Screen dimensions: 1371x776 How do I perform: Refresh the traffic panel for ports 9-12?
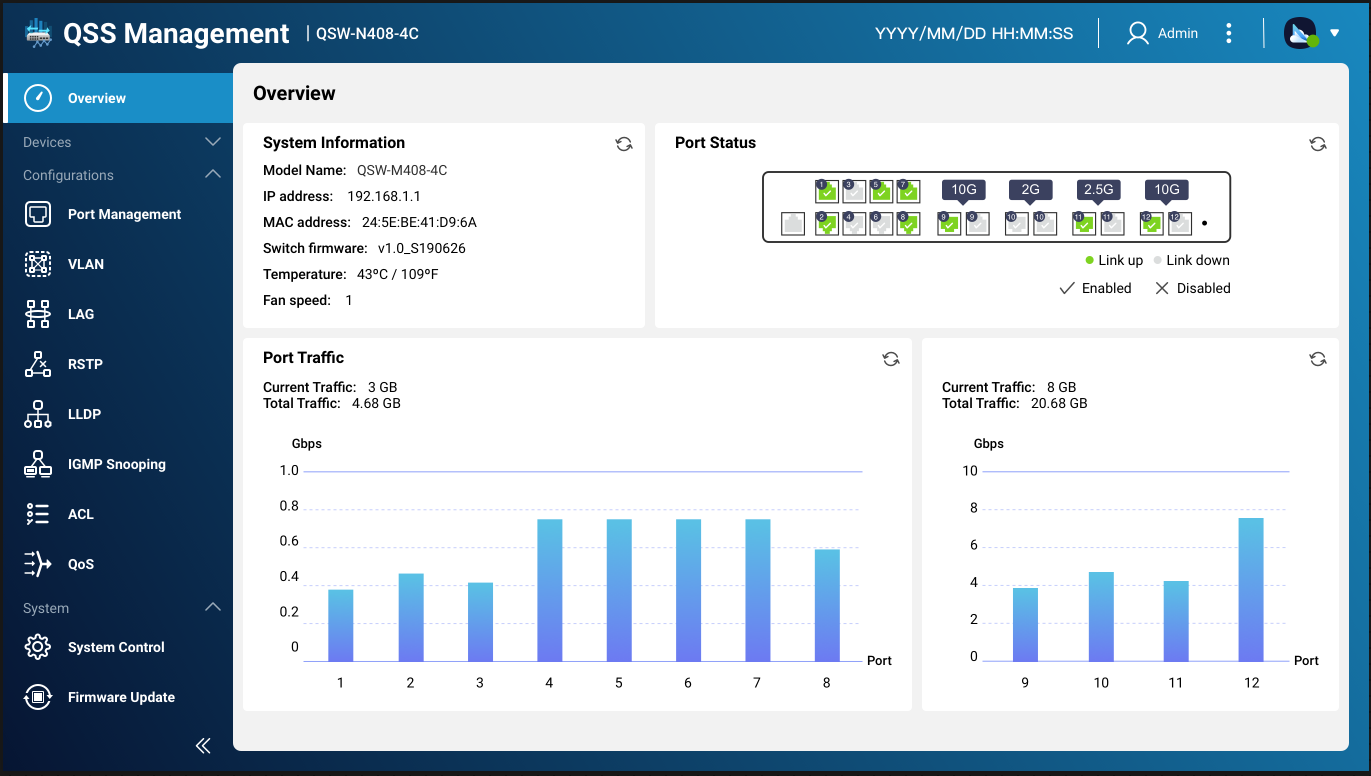[1318, 359]
